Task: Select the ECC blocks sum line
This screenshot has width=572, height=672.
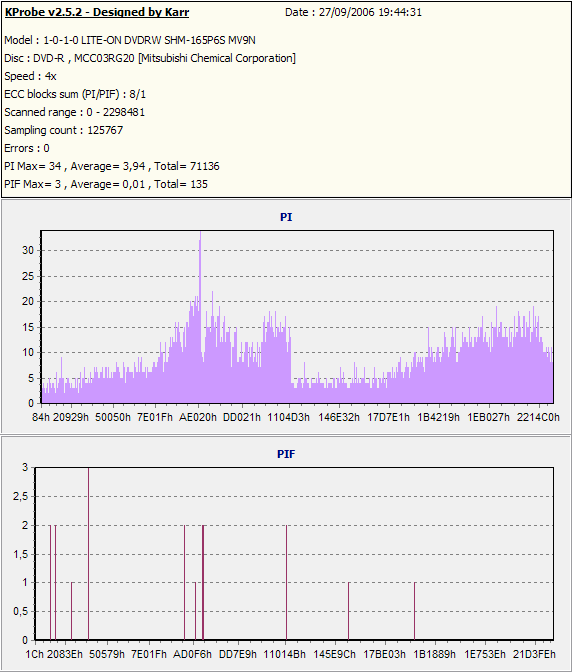Action: pos(75,94)
